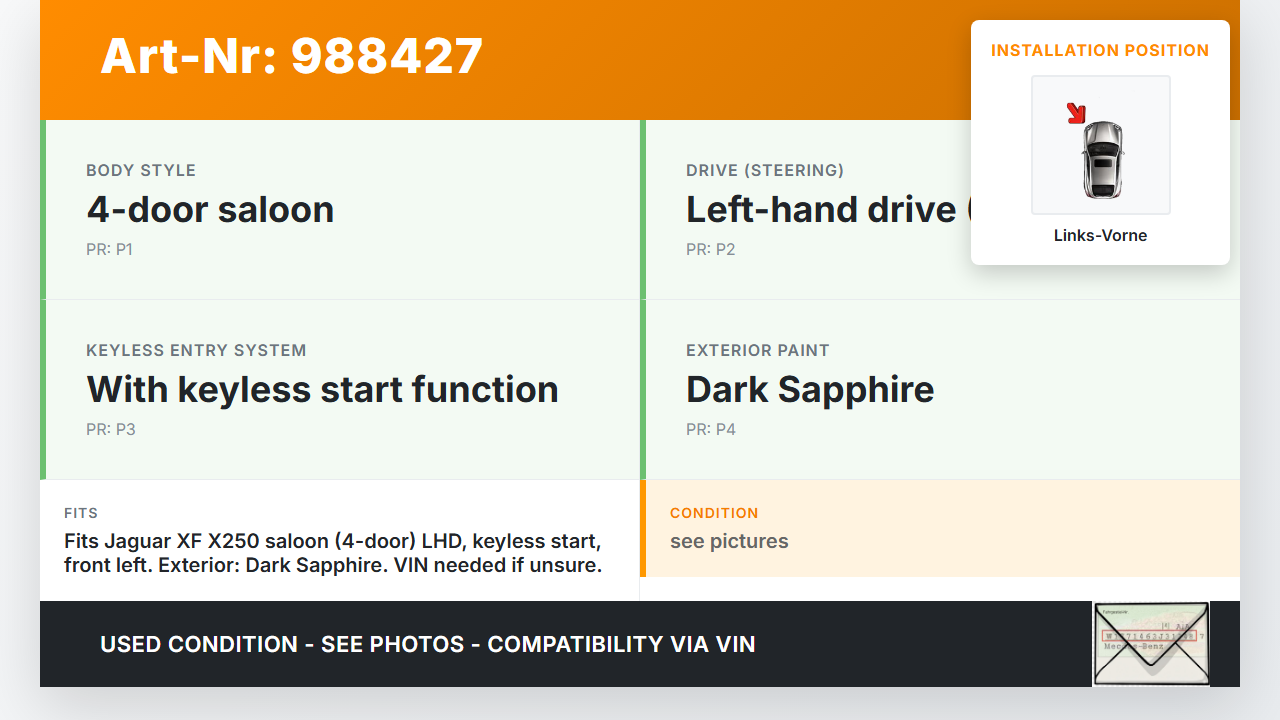
Task: Click the Fits Jaguar XF X250 description
Action: pyautogui.click(x=333, y=553)
